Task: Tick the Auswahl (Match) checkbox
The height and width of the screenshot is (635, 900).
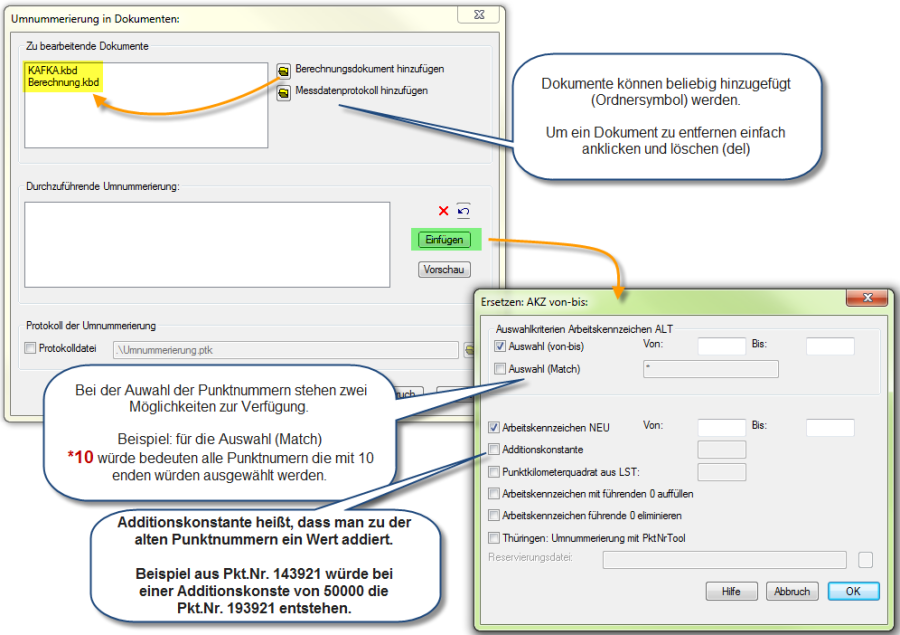Action: click(x=500, y=369)
